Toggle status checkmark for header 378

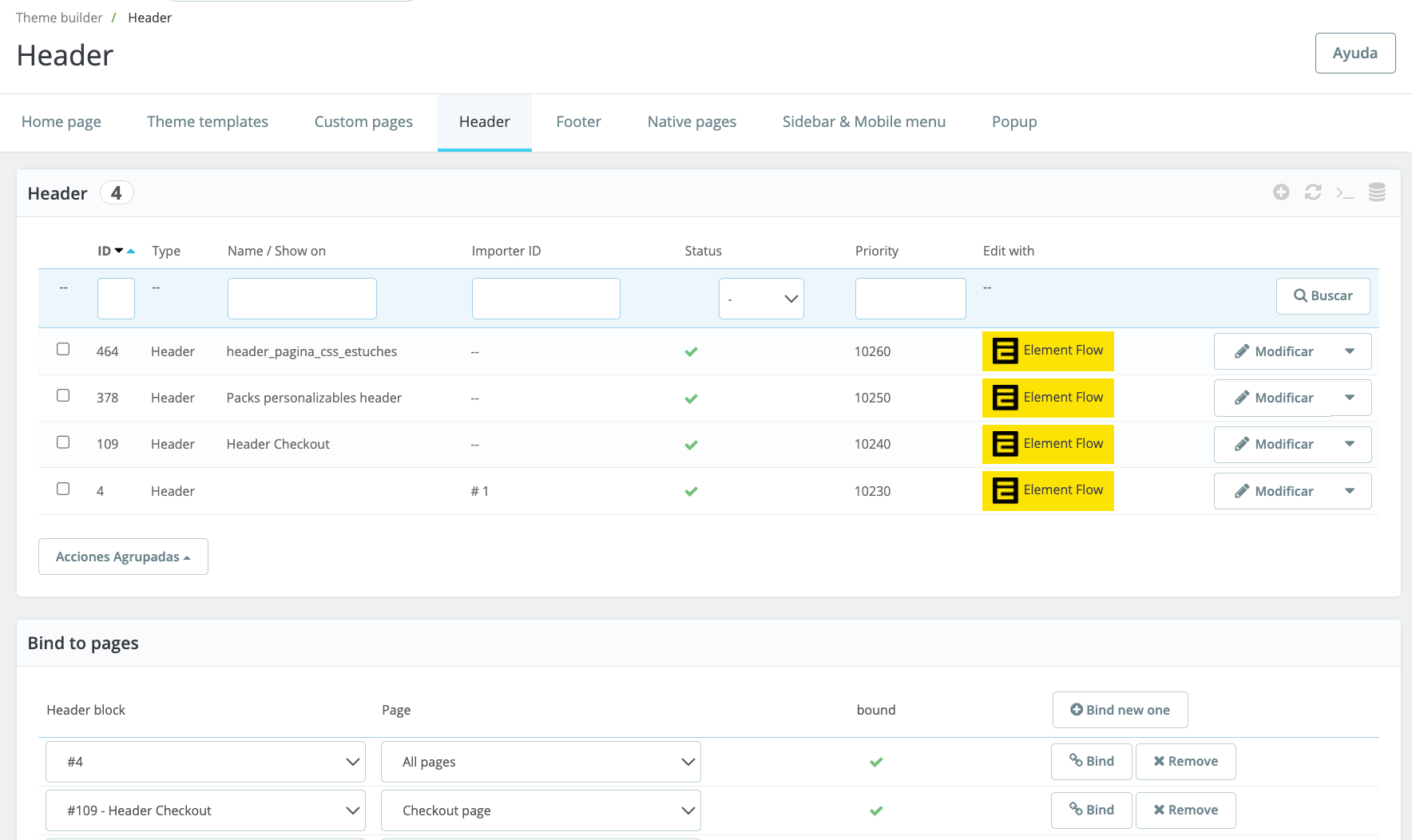pyautogui.click(x=692, y=398)
